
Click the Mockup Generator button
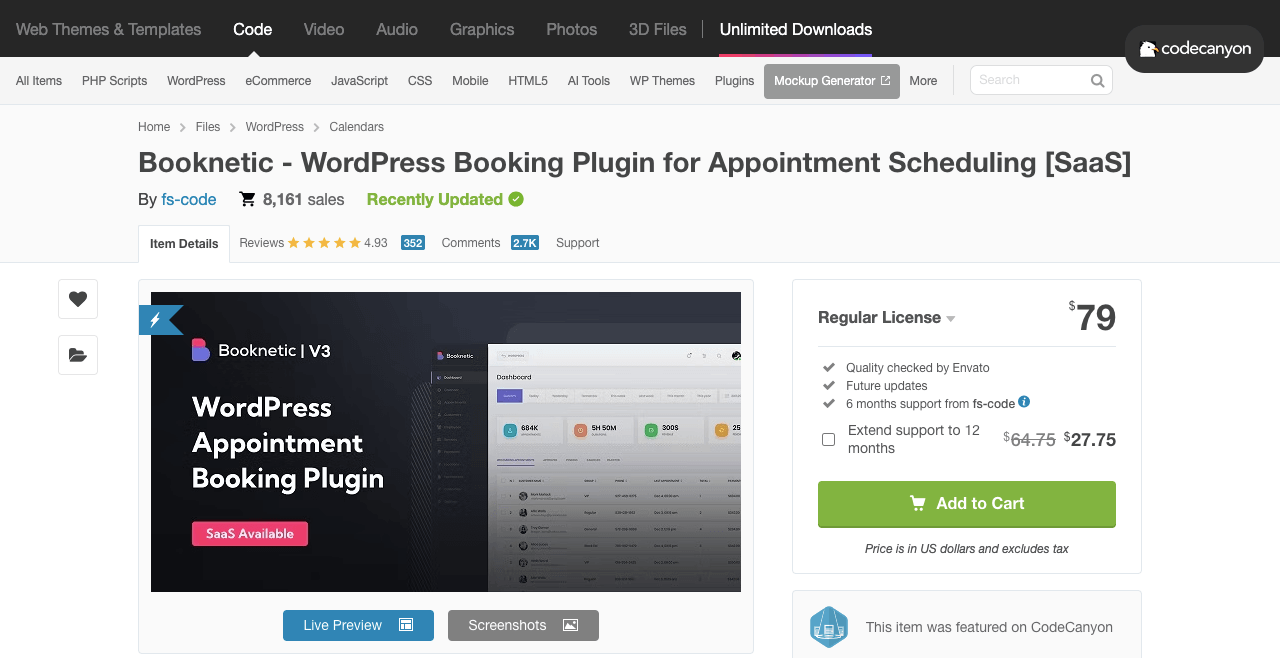pos(832,81)
